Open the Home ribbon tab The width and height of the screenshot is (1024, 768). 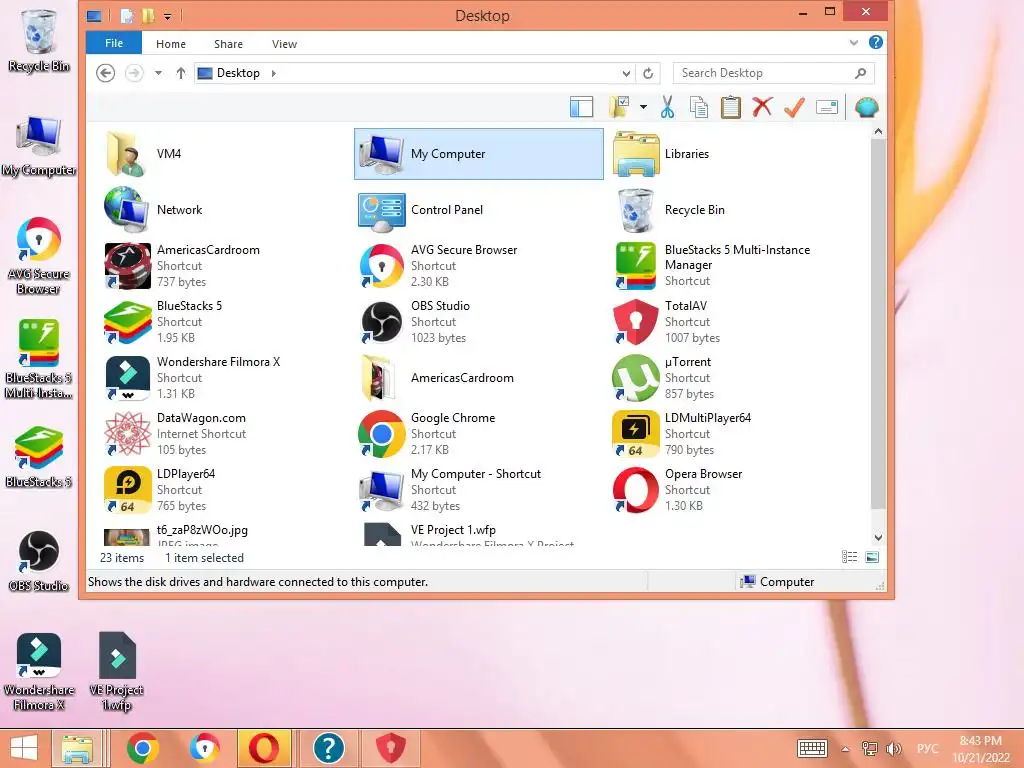[x=170, y=44]
